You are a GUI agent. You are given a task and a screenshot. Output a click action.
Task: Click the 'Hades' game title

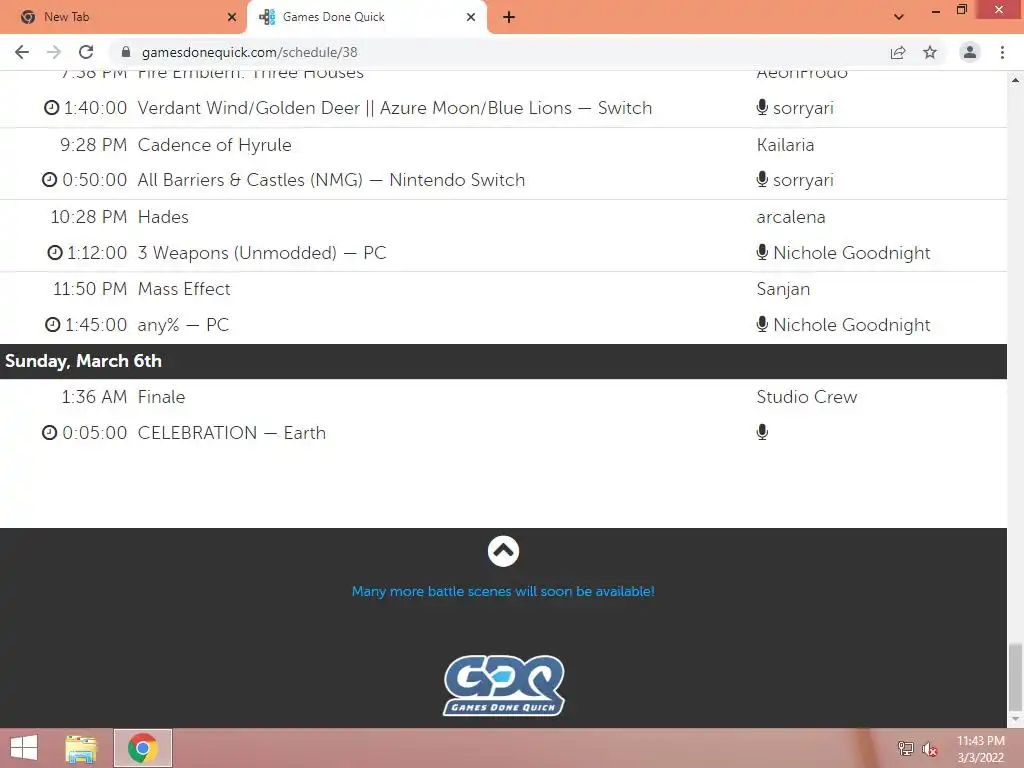(163, 217)
